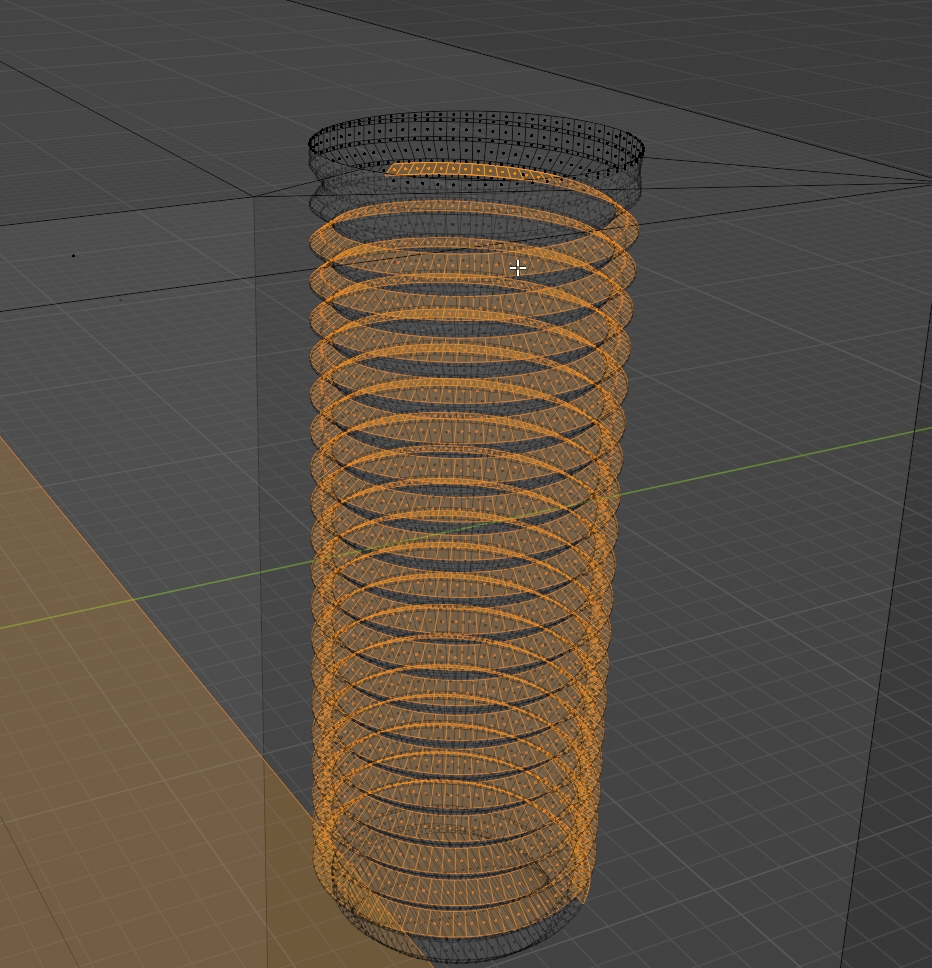The height and width of the screenshot is (968, 932).
Task: Select the large orange face in the lower-left corner
Action: [120, 780]
